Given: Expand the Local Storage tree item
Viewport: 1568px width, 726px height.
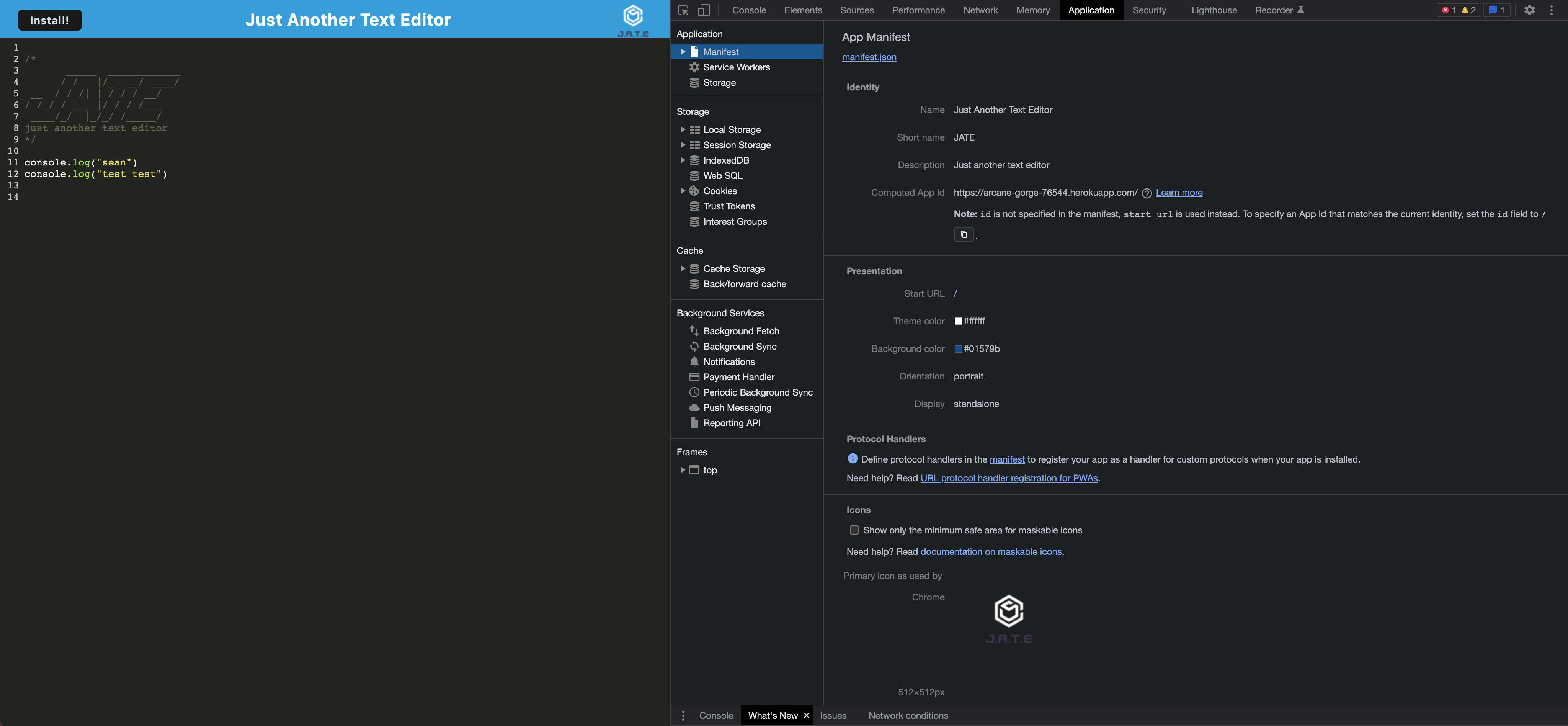Looking at the screenshot, I should tap(683, 130).
